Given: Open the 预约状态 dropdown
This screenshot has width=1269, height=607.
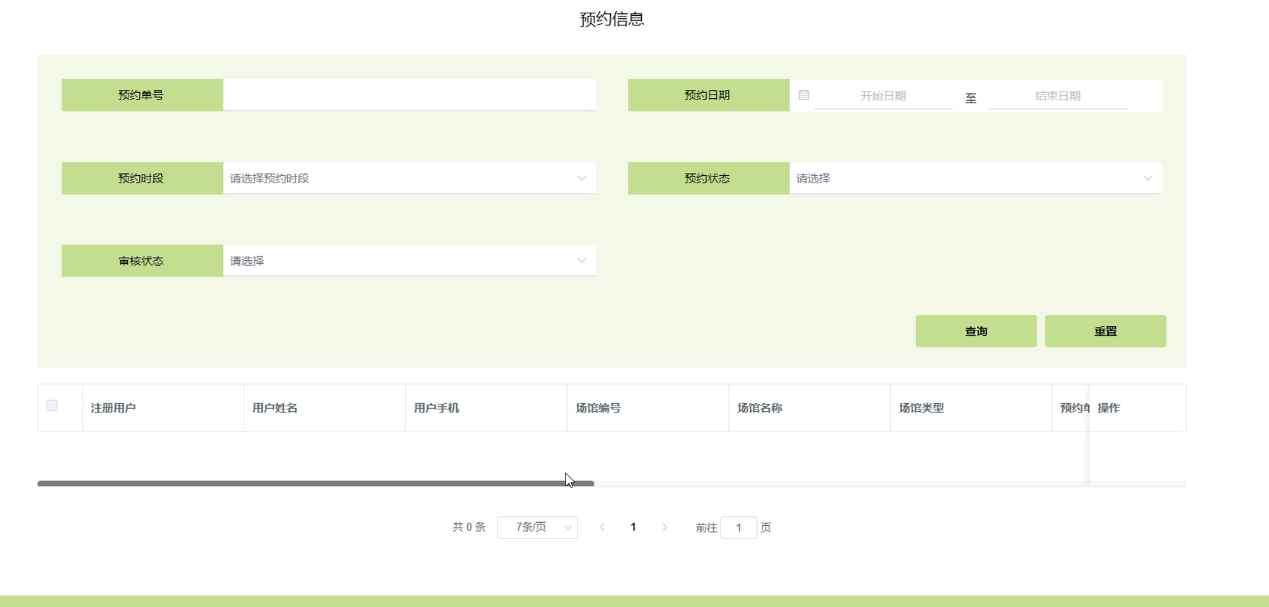Looking at the screenshot, I should (x=975, y=178).
